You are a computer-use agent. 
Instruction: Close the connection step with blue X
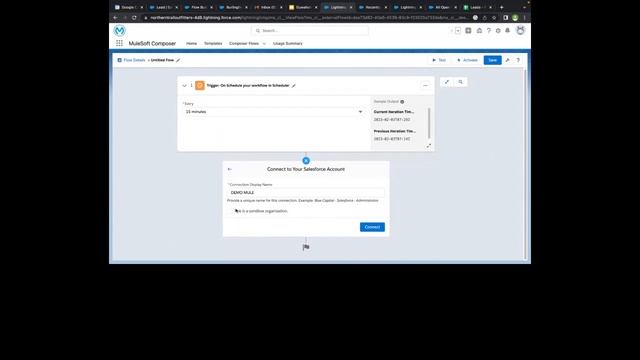point(306,161)
